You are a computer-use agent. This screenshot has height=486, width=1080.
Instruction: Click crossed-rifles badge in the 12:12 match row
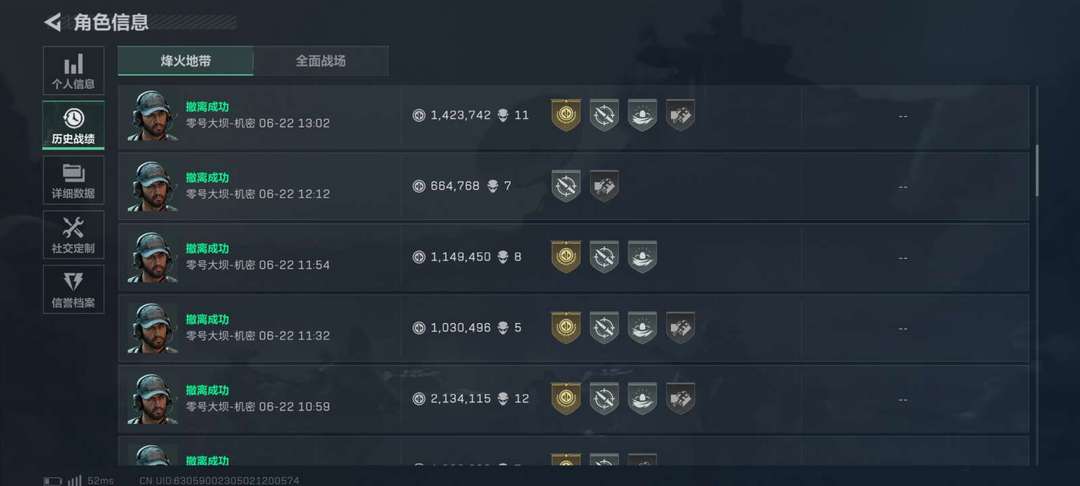click(565, 186)
